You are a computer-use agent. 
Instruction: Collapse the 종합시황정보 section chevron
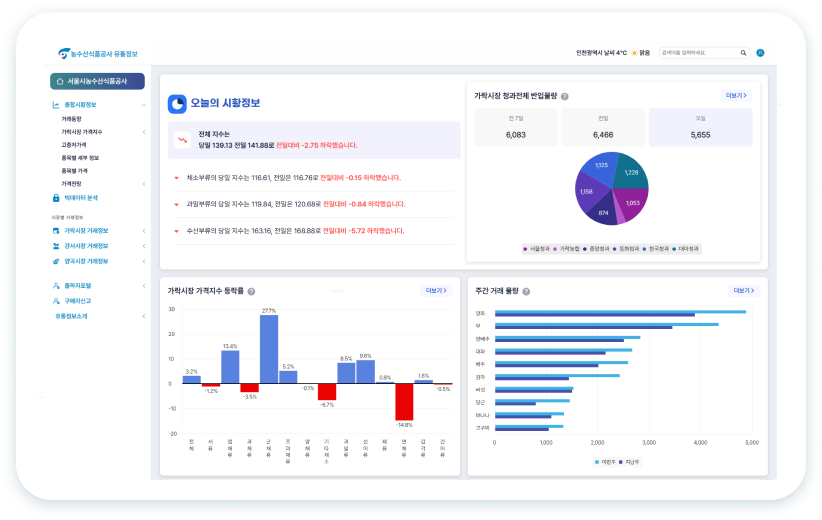pos(144,105)
